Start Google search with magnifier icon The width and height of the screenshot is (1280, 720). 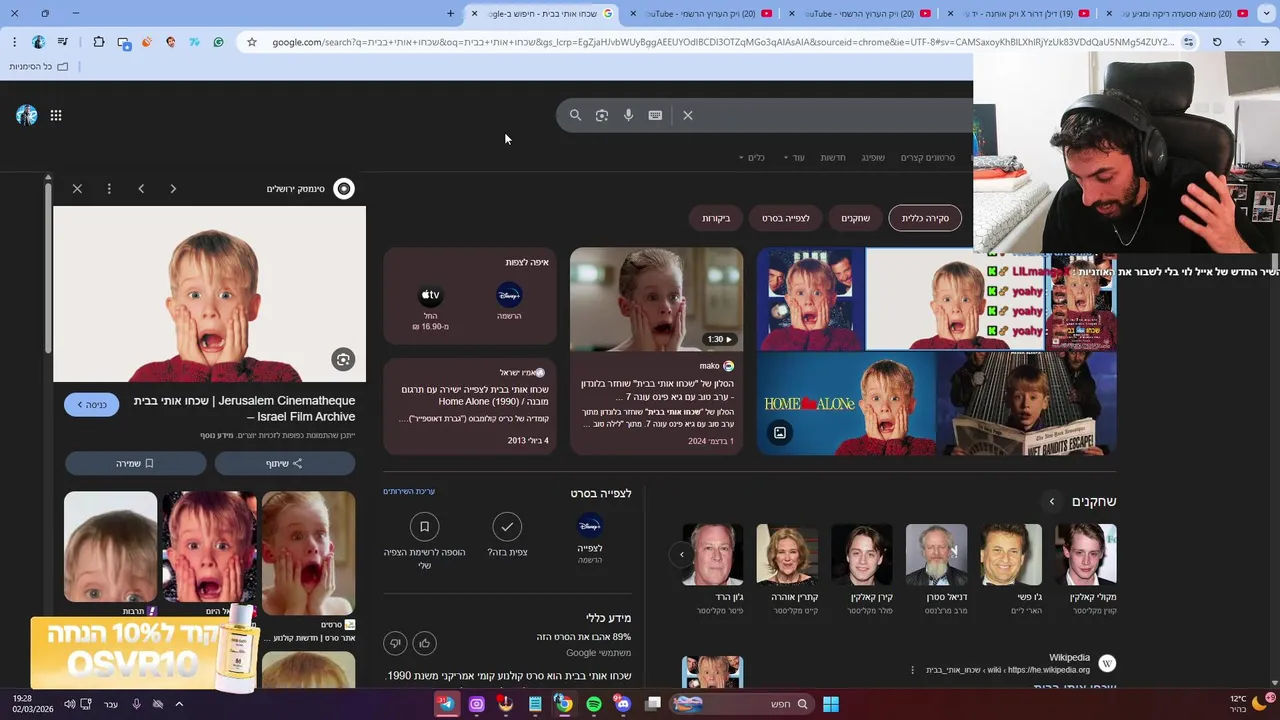pyautogui.click(x=575, y=115)
